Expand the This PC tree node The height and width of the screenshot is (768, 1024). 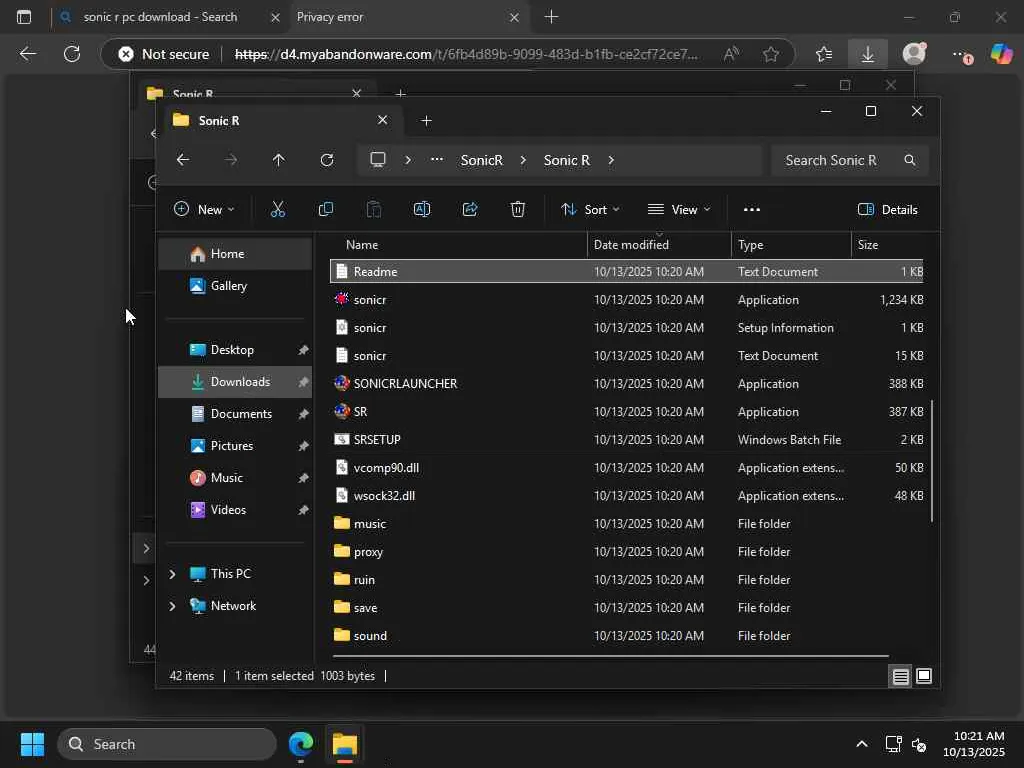[x=172, y=574]
